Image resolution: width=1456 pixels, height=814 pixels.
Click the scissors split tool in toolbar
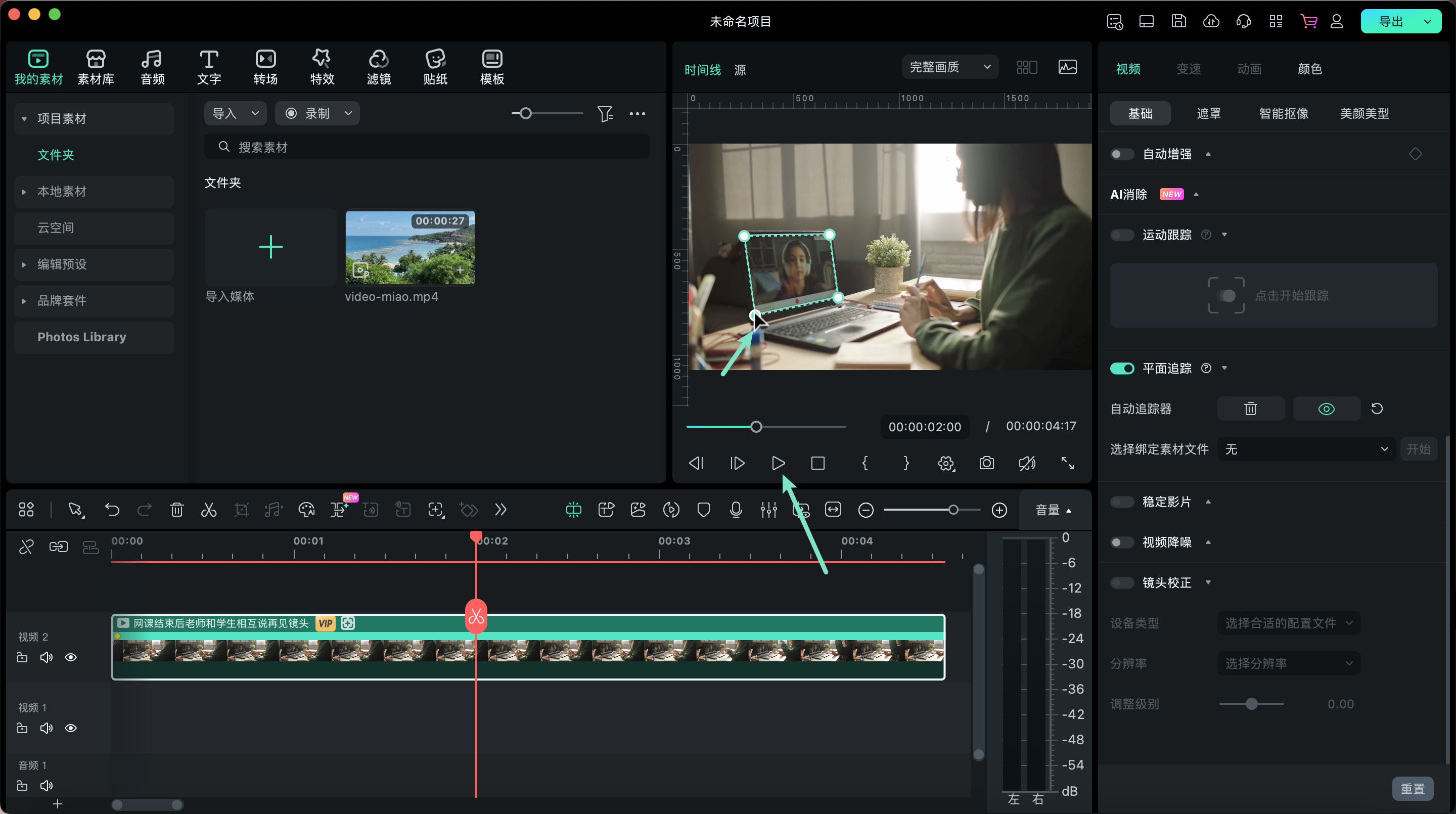click(x=209, y=510)
